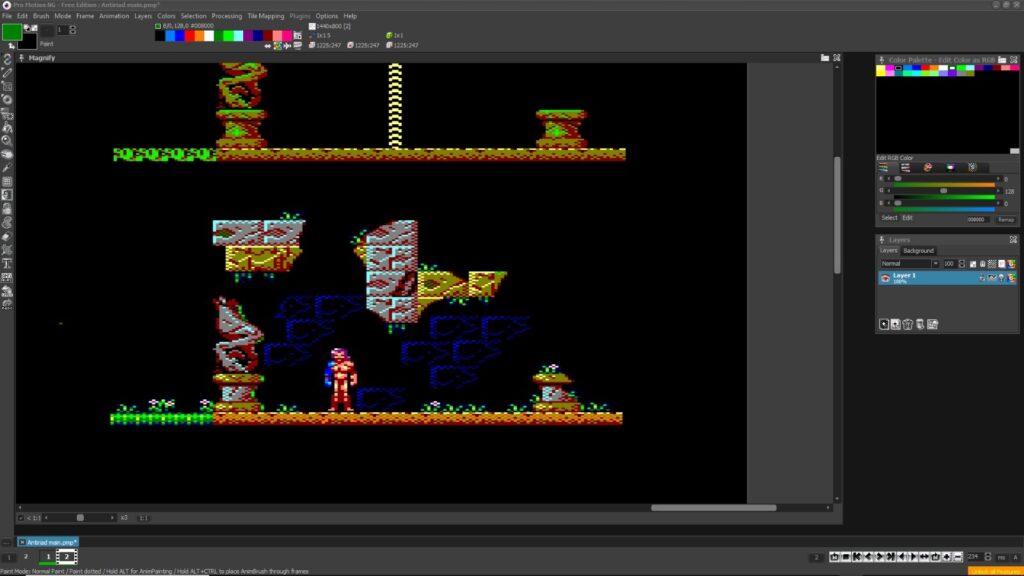The width and height of the screenshot is (1024, 576).
Task: Swap foreground and background colors icon
Action: click(x=12, y=46)
